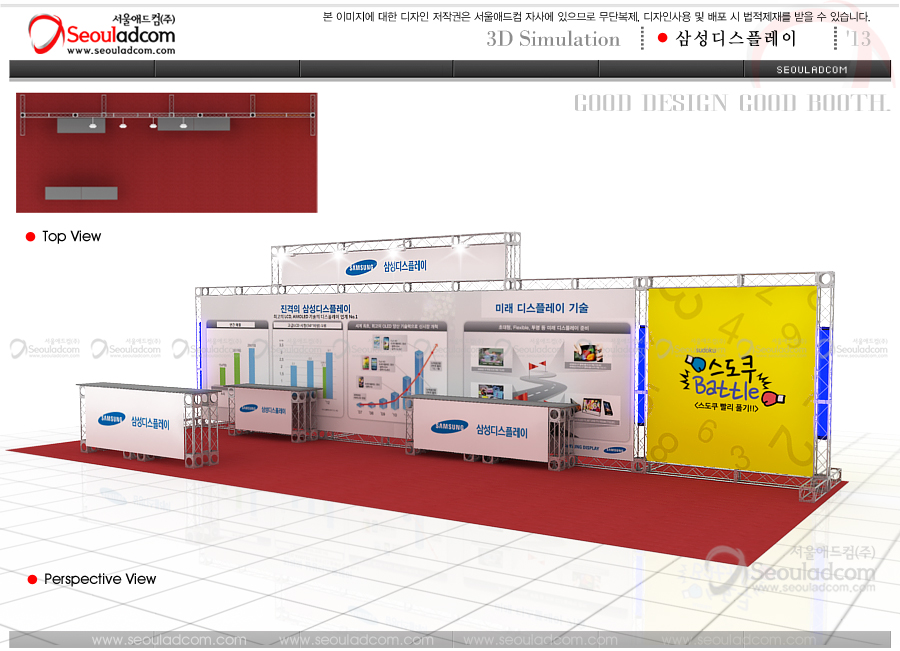This screenshot has width=900, height=651.
Task: Click the SEOULADCOM segment in the dark bar
Action: 812,69
